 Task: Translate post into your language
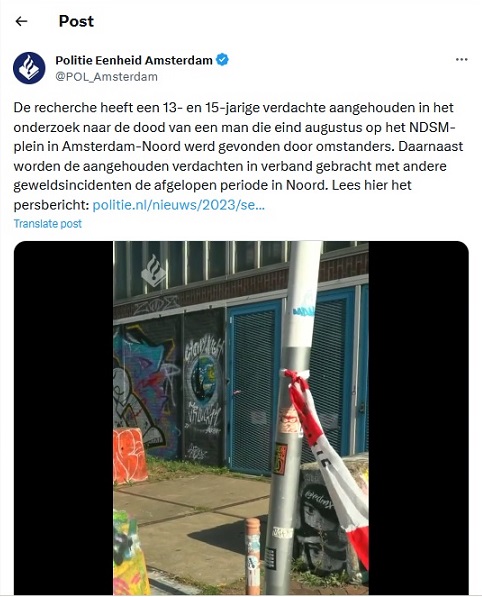point(48,223)
